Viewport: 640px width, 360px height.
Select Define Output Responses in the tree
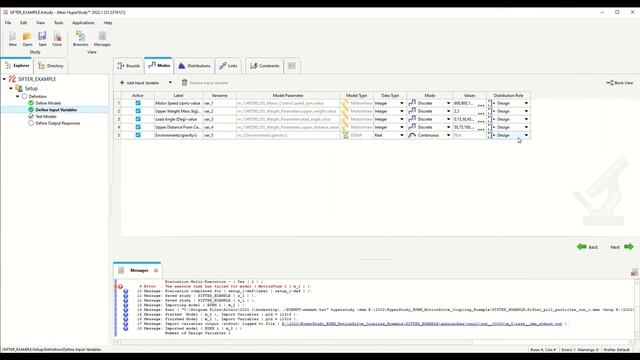[x=58, y=123]
